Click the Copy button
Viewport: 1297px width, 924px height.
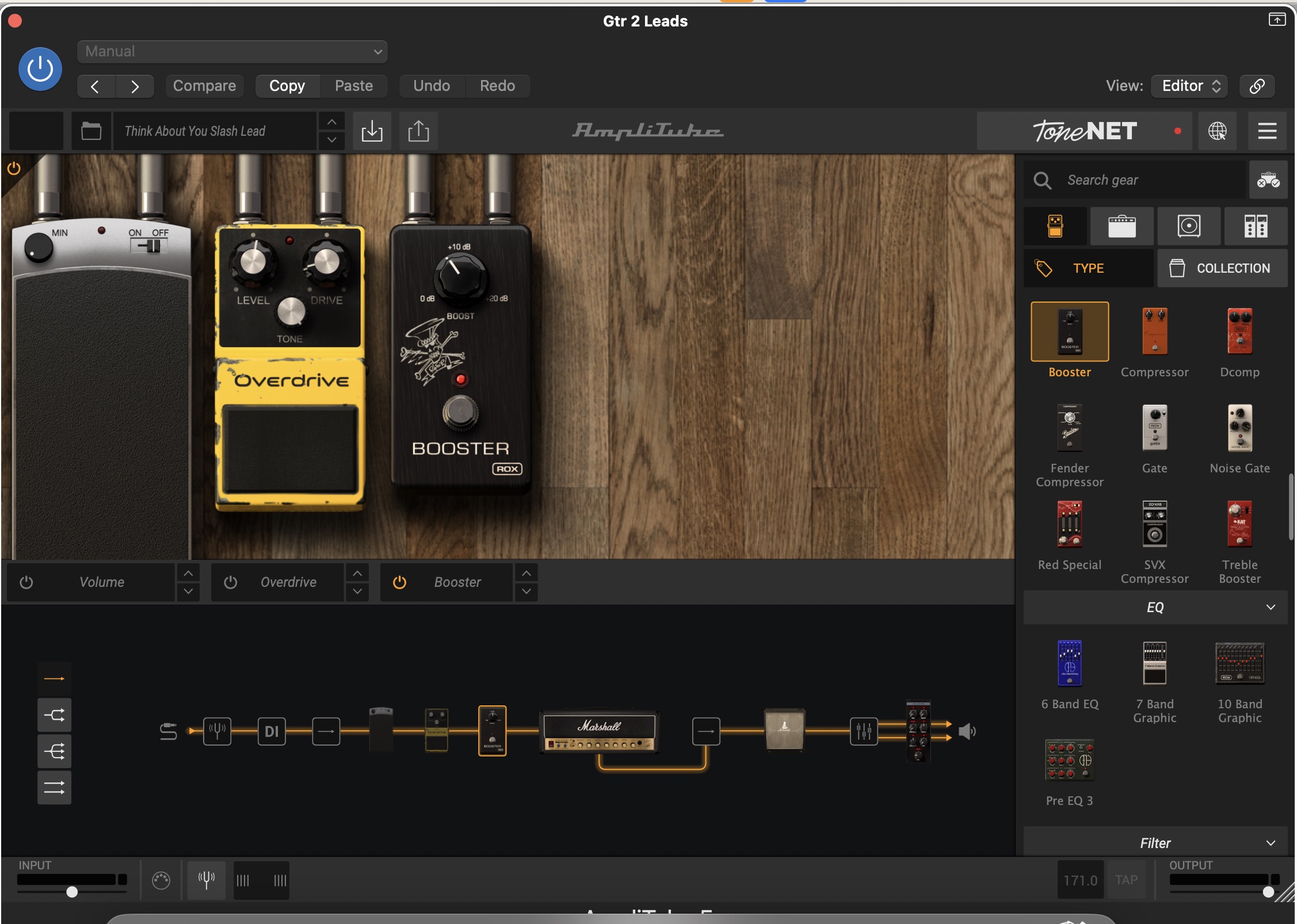pos(287,86)
